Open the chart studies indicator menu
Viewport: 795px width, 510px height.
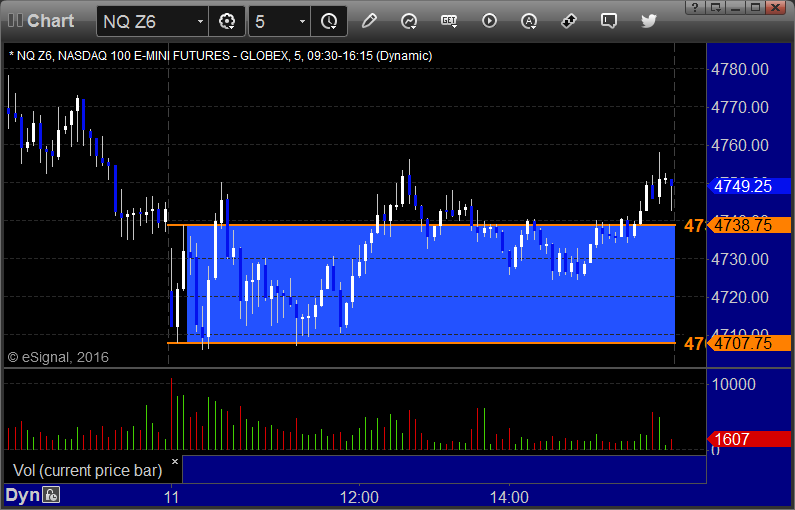(409, 21)
